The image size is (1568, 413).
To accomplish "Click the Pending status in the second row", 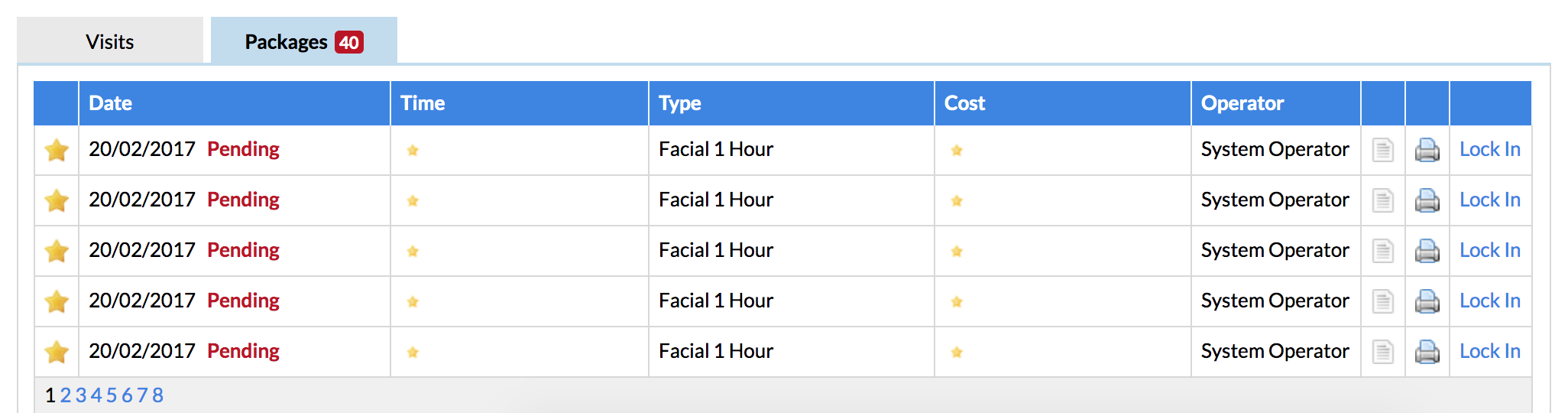I will [x=243, y=200].
